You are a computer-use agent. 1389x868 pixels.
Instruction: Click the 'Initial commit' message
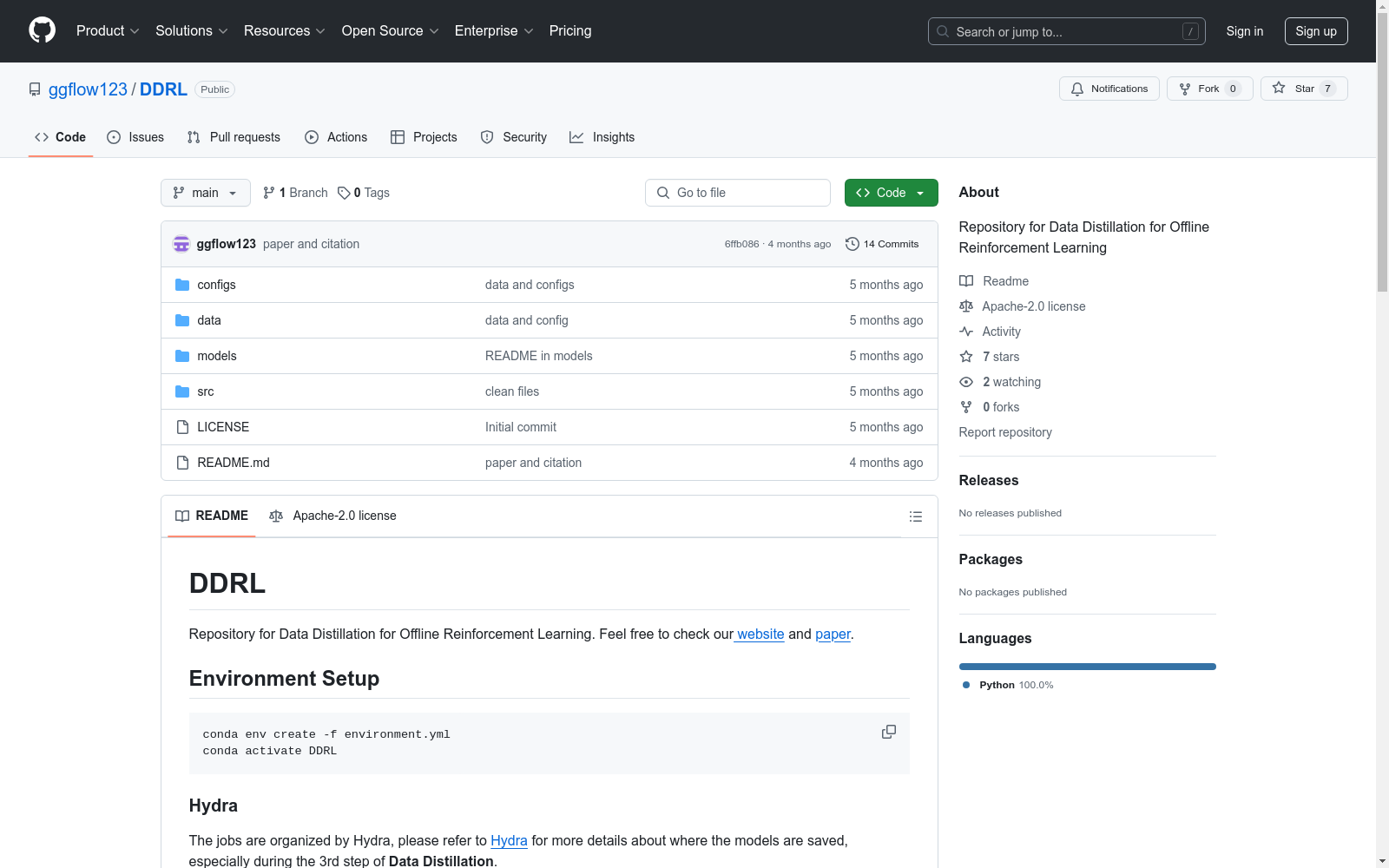[x=521, y=427]
